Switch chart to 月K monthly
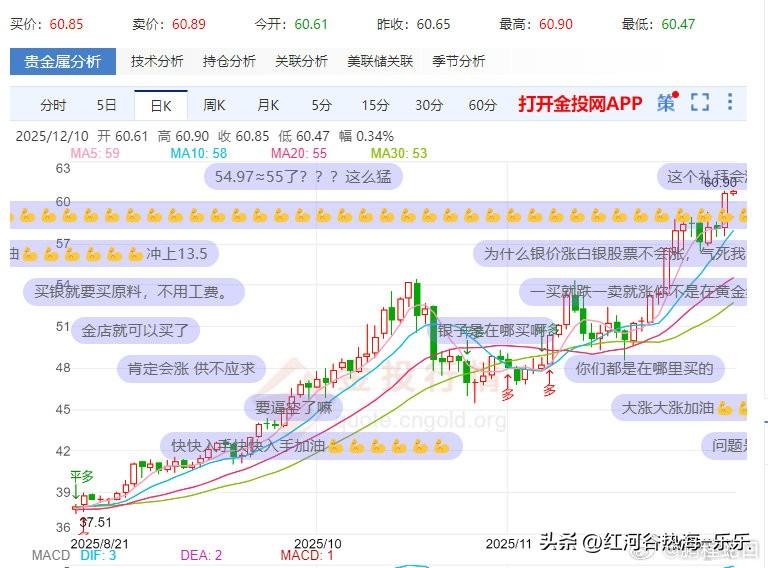Viewport: 768px width, 568px height. click(x=268, y=105)
